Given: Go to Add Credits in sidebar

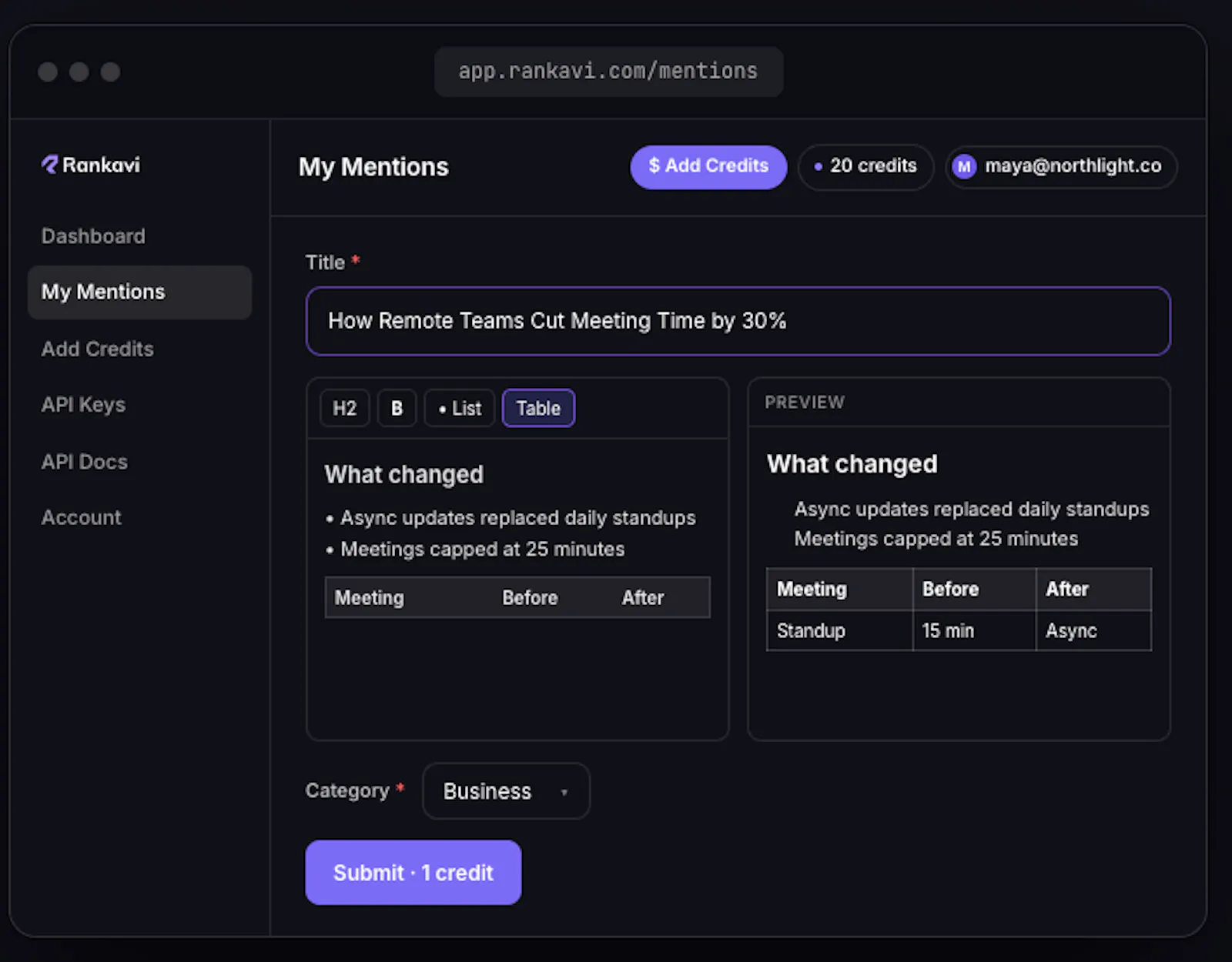Looking at the screenshot, I should click(98, 349).
